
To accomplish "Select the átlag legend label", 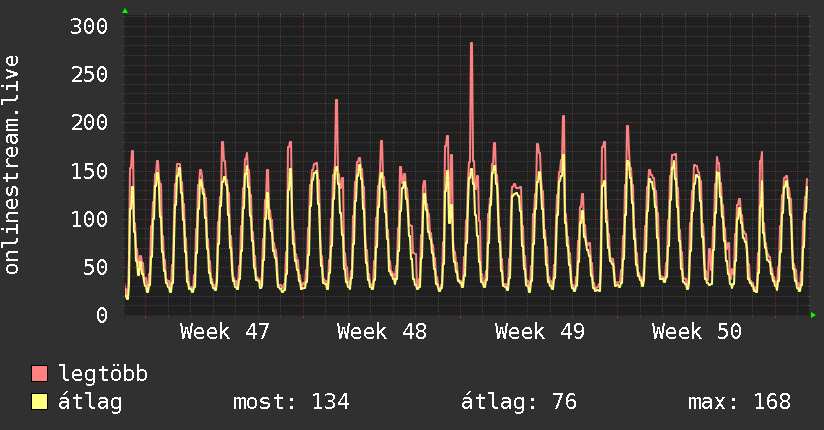I will point(92,402).
